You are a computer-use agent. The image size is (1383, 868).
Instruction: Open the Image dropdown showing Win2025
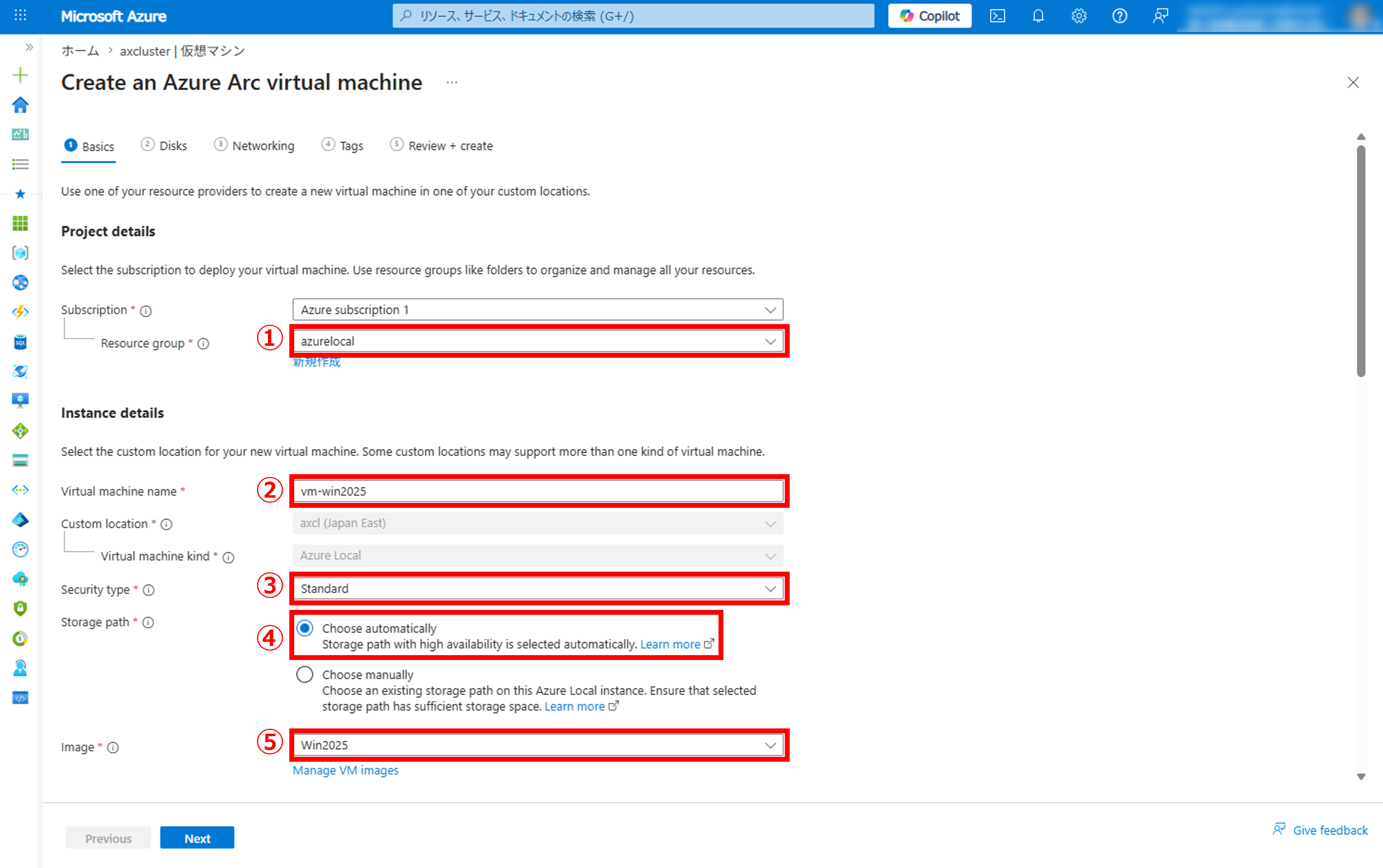pyautogui.click(x=538, y=745)
